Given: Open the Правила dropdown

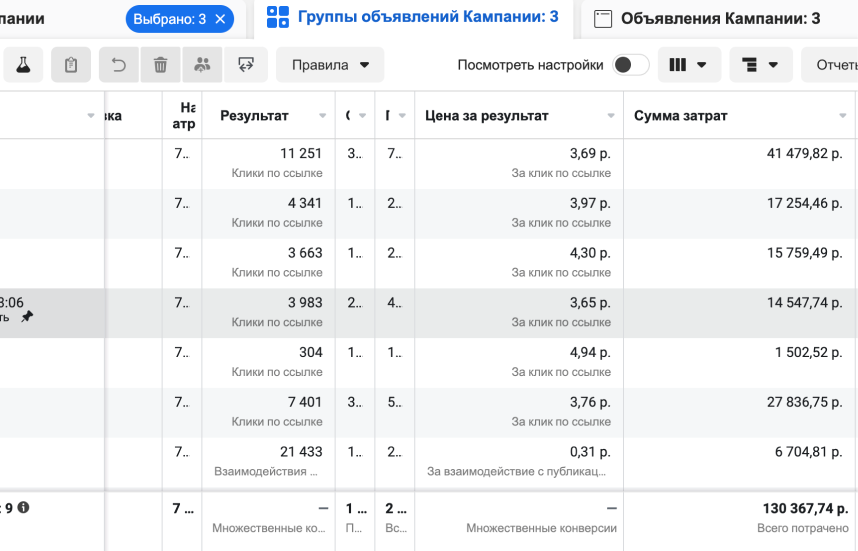Looking at the screenshot, I should [x=330, y=65].
